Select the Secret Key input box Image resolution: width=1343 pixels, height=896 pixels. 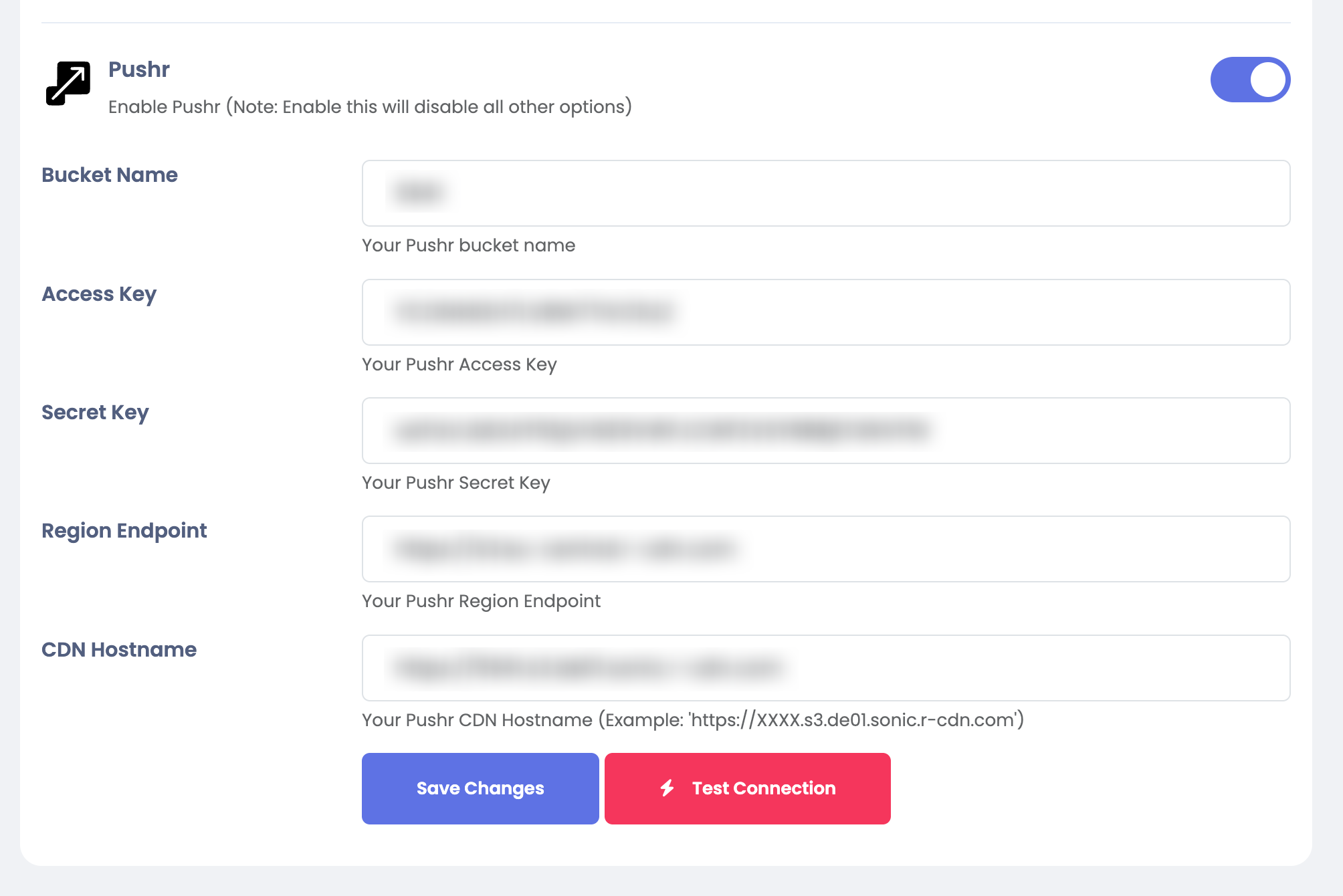[825, 431]
